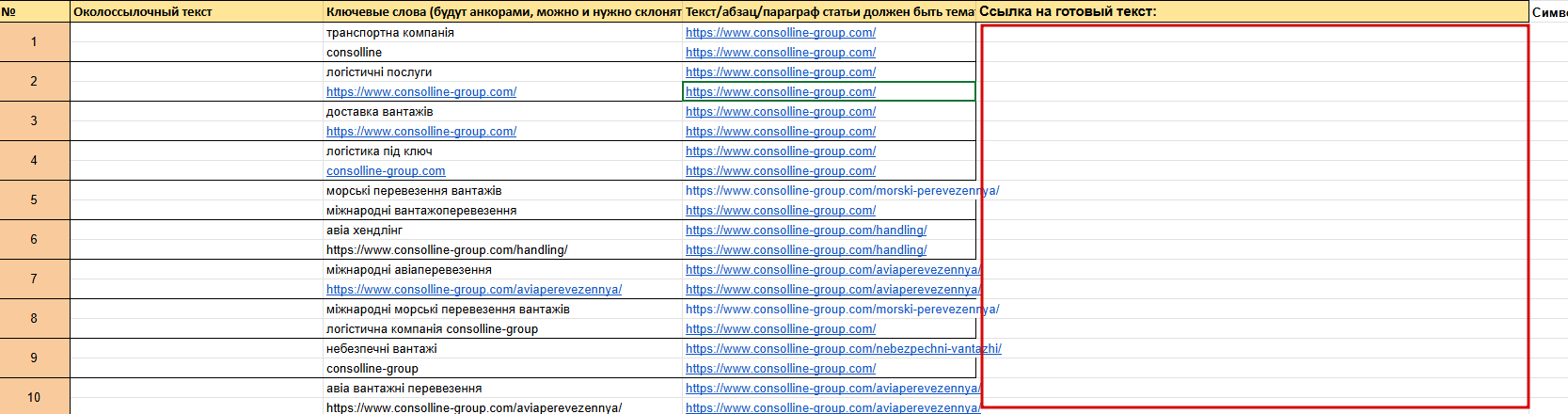Select 'морські перевезення вантажів' cell in row 5

[503, 191]
